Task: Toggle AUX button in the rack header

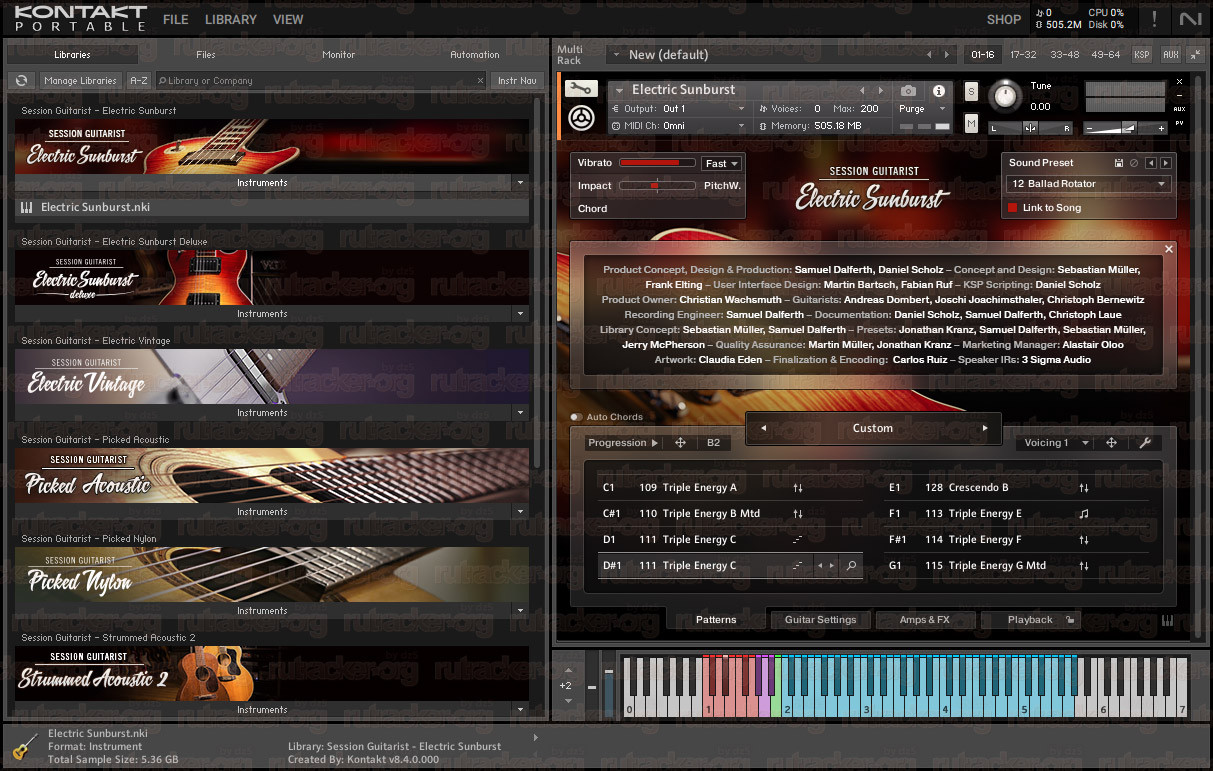Action: (x=1171, y=55)
